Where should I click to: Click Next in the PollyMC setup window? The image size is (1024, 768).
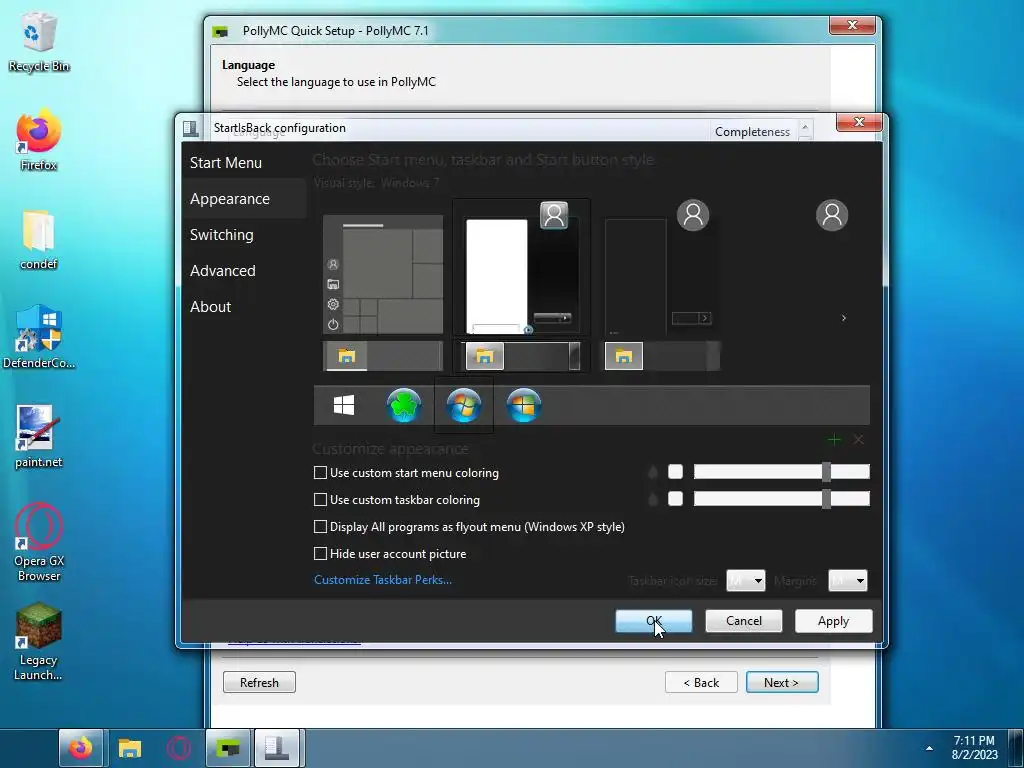tap(782, 682)
